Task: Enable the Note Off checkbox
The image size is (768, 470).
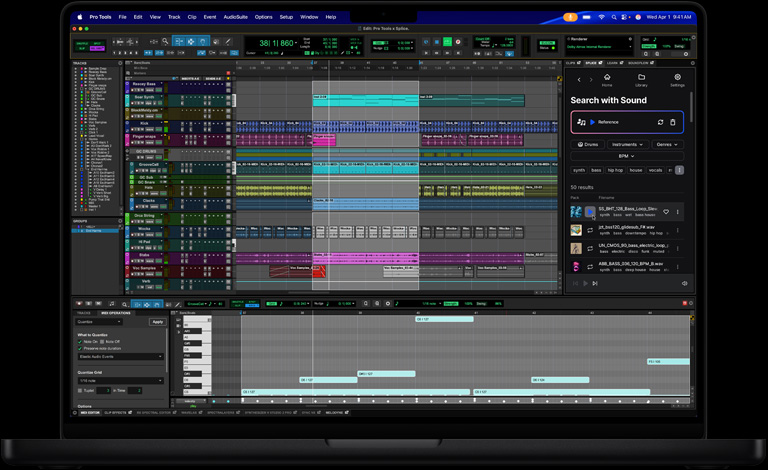Action: [x=102, y=341]
